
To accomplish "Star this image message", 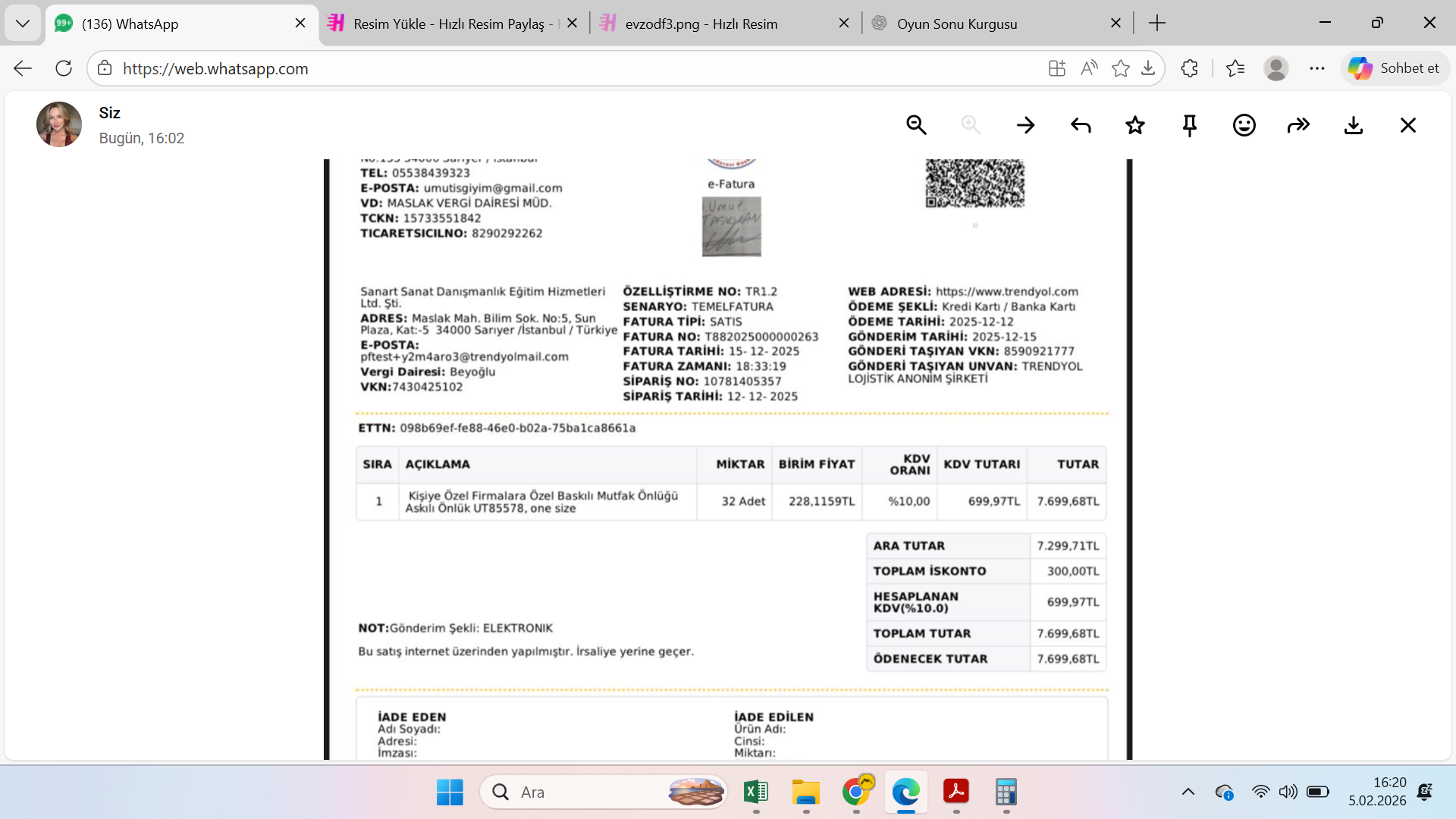I will [1135, 125].
